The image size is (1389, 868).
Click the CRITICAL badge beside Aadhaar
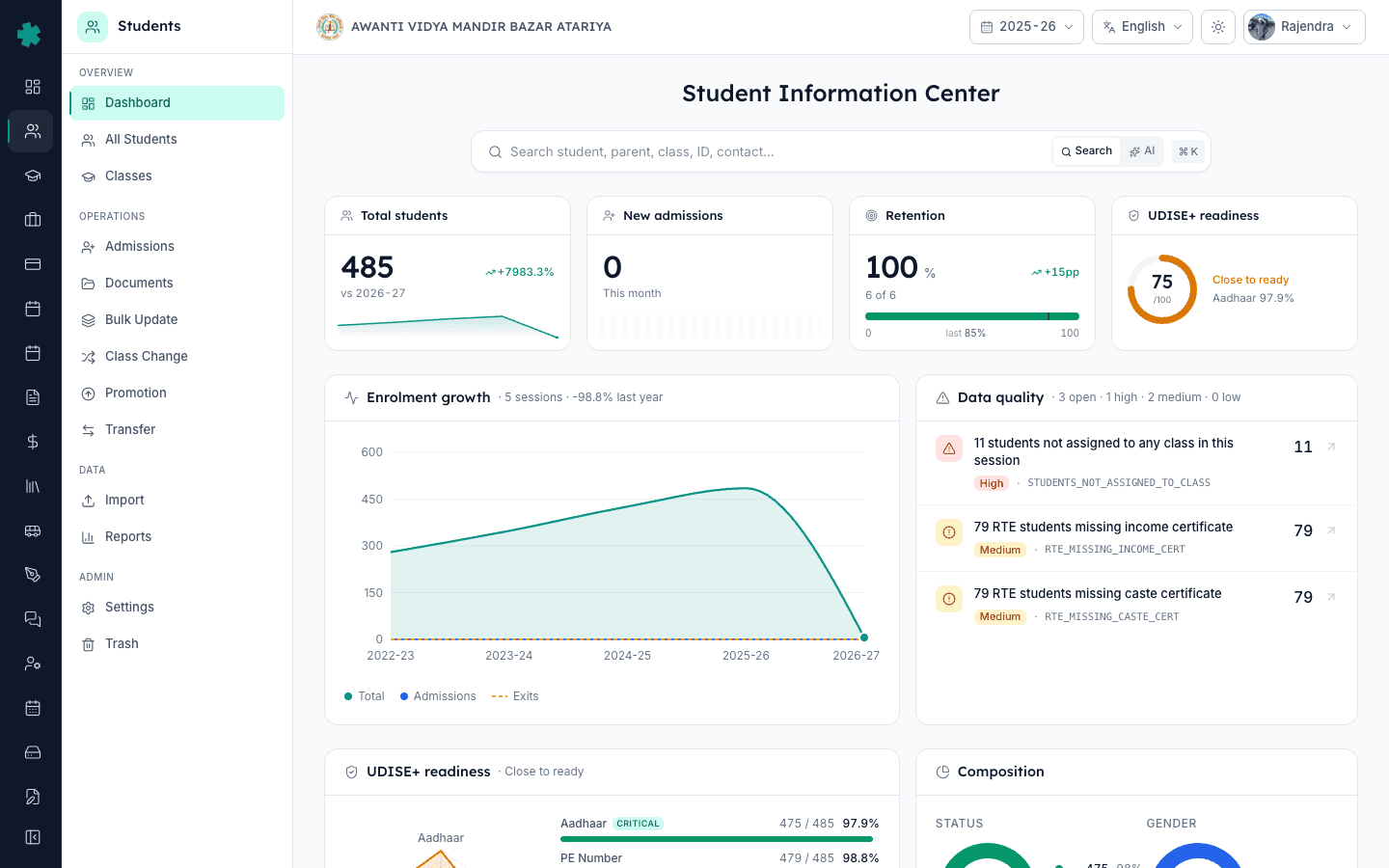click(x=639, y=824)
